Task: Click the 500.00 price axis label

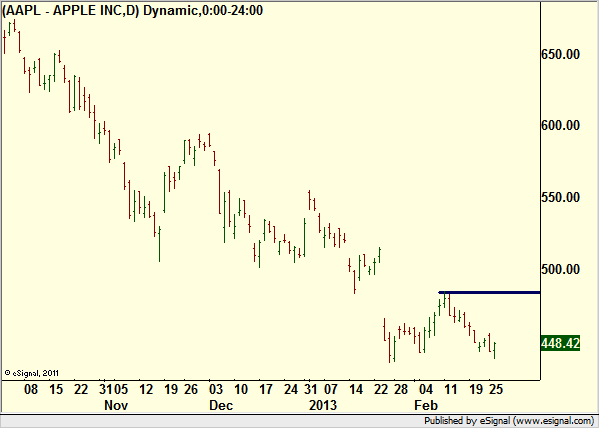Action: click(x=560, y=269)
